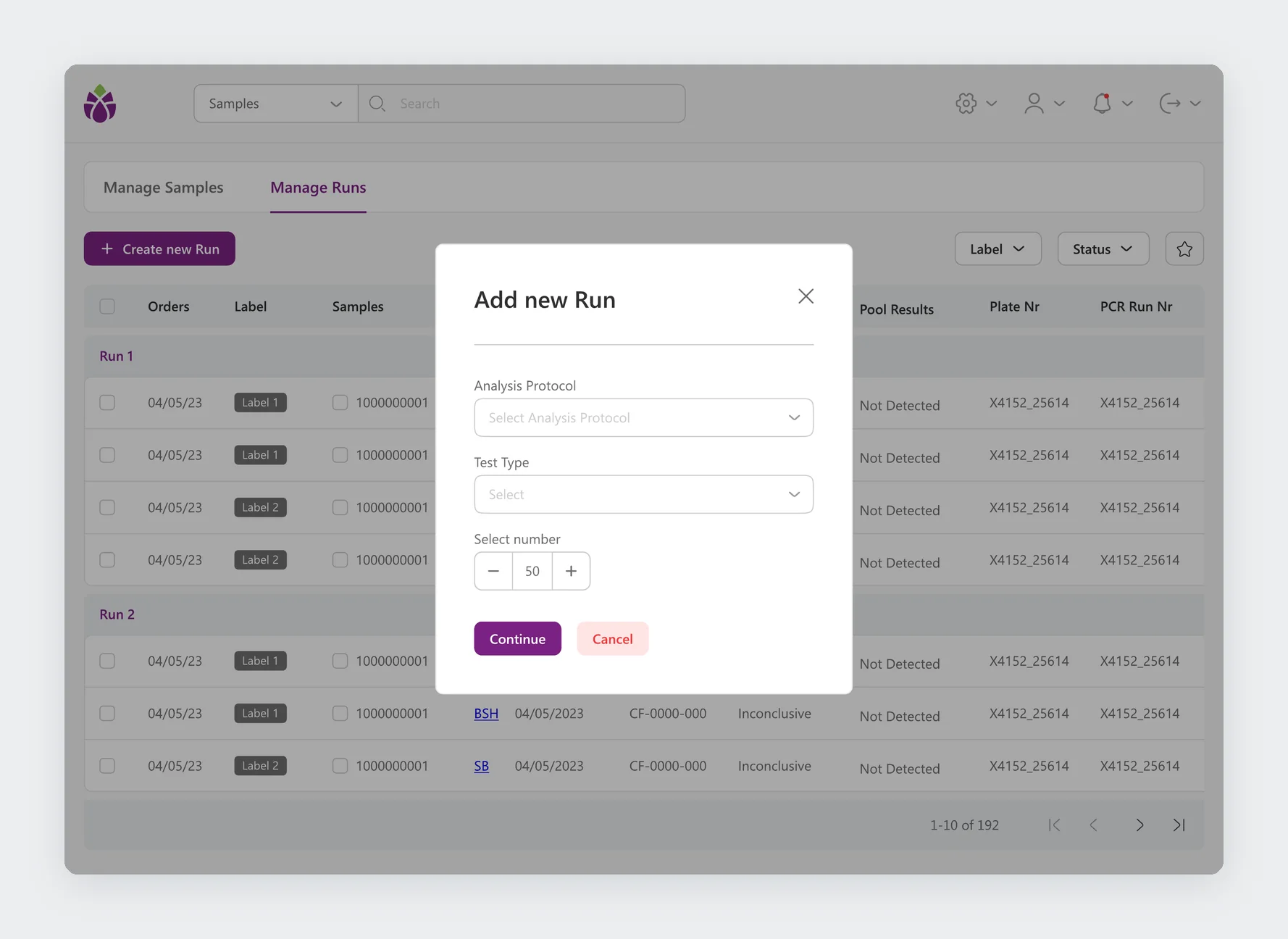Click the Continue button
Viewport: 1288px width, 939px height.
(x=517, y=639)
